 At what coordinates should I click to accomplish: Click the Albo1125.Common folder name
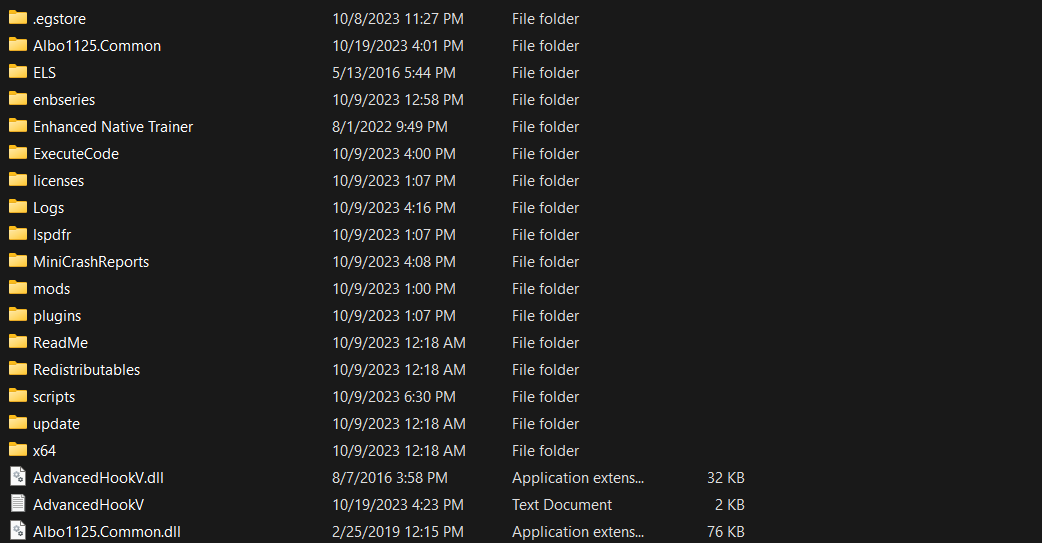click(97, 46)
